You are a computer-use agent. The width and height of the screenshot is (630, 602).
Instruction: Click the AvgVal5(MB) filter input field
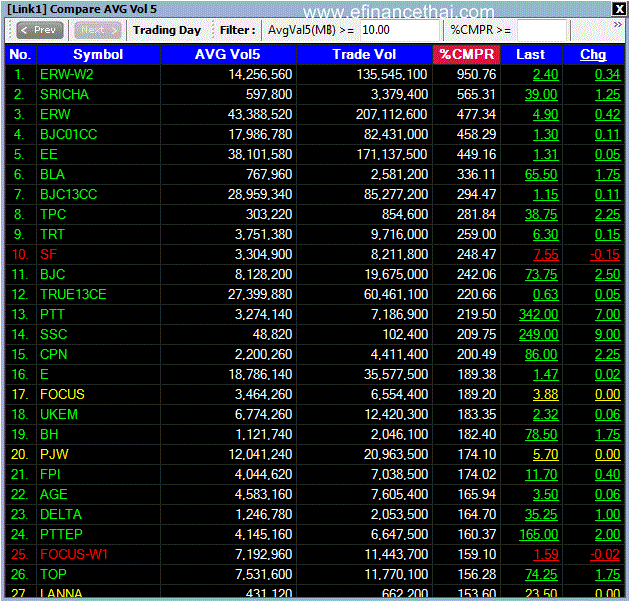click(x=399, y=30)
